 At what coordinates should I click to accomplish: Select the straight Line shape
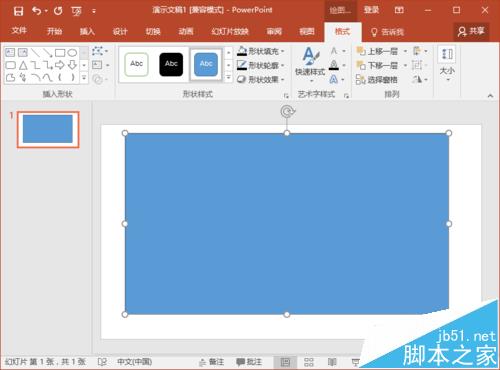click(x=35, y=52)
